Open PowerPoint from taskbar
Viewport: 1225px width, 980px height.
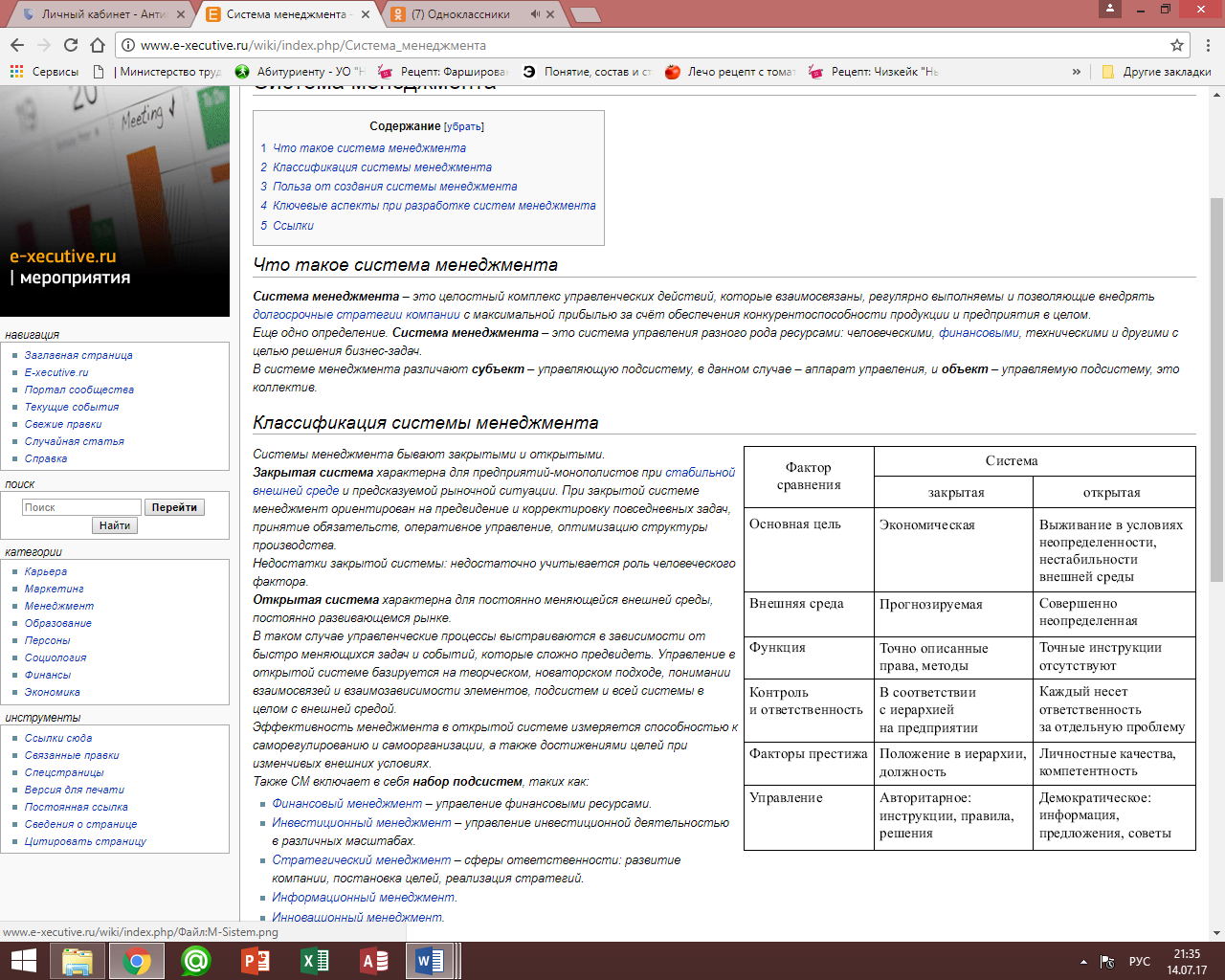point(255,961)
